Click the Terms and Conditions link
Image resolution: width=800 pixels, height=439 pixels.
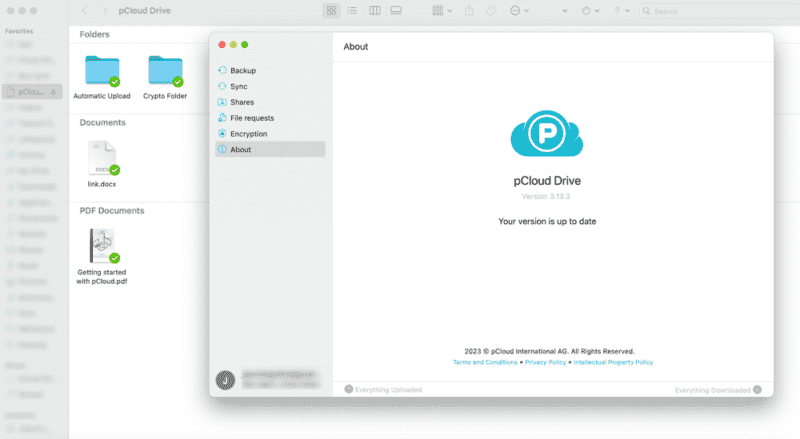pos(485,362)
